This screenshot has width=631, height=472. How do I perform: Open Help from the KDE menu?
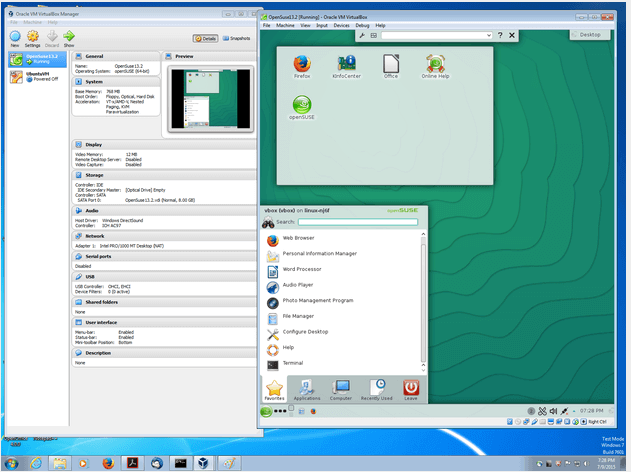click(341, 348)
